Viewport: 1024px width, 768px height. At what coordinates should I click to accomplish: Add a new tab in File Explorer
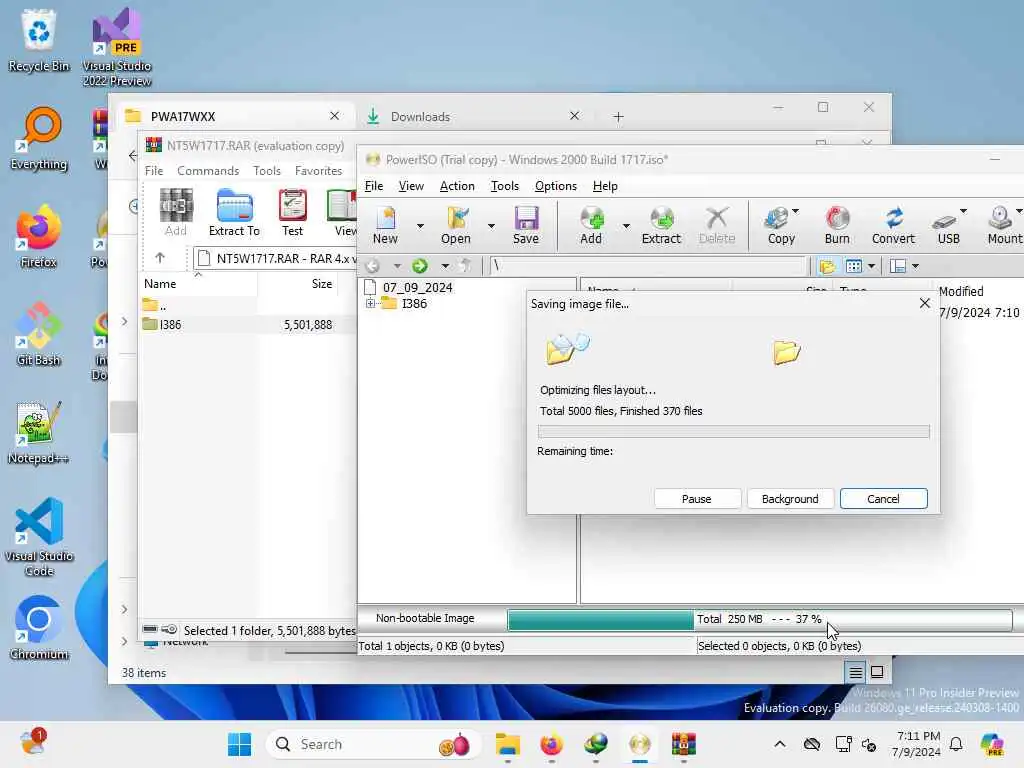[x=618, y=116]
